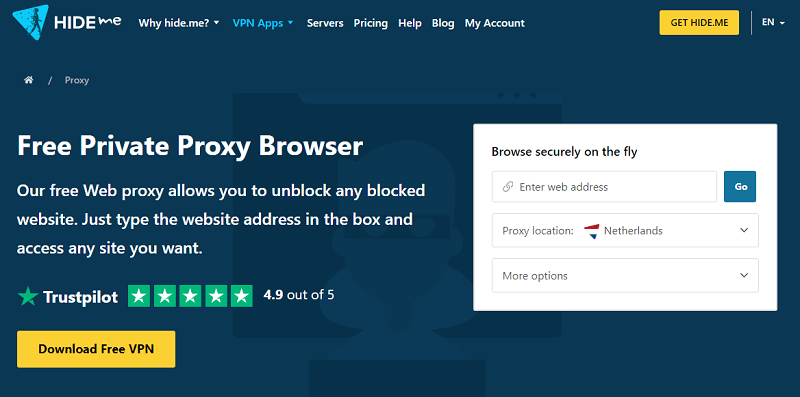Click the 'Browse securely on the fly' heading
Viewport: 800px width, 397px height.
click(x=564, y=152)
